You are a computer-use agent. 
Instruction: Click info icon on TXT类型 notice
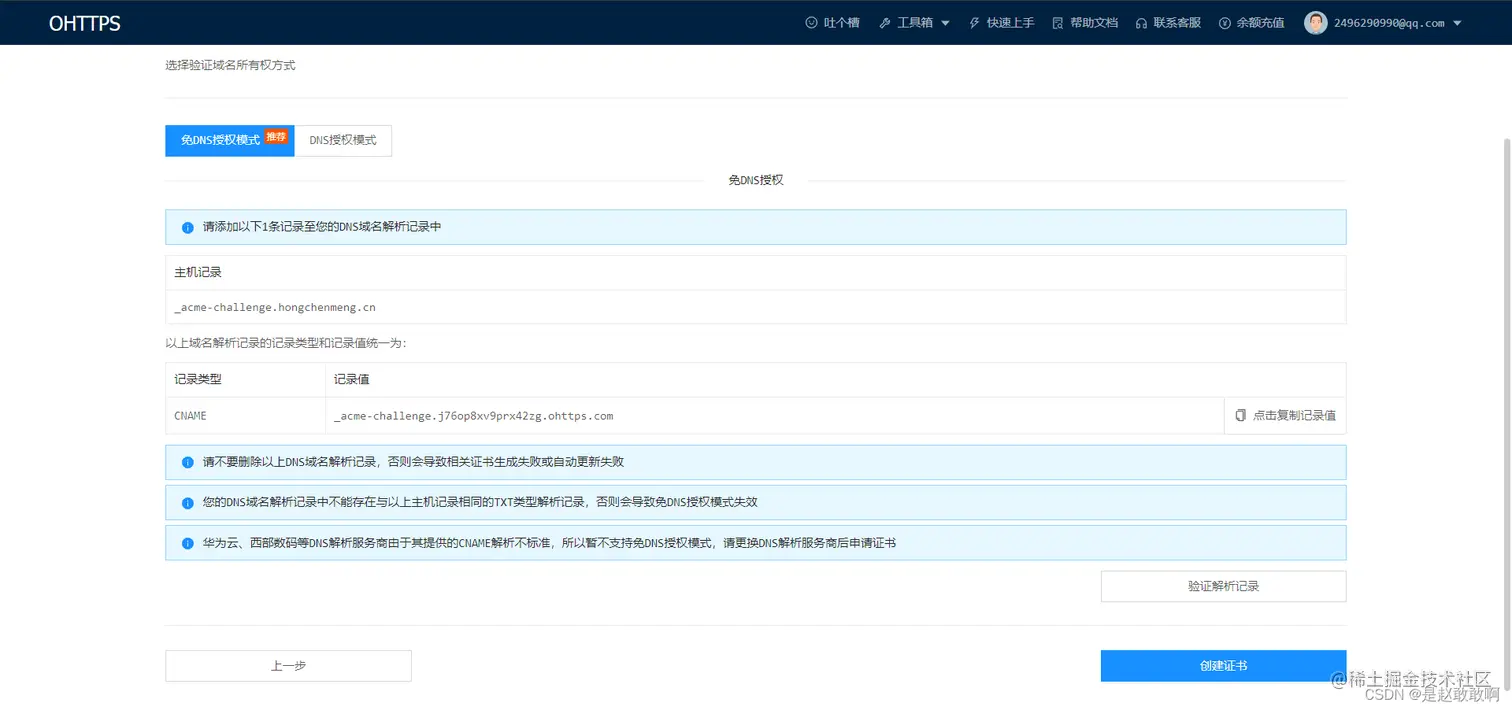(x=187, y=503)
